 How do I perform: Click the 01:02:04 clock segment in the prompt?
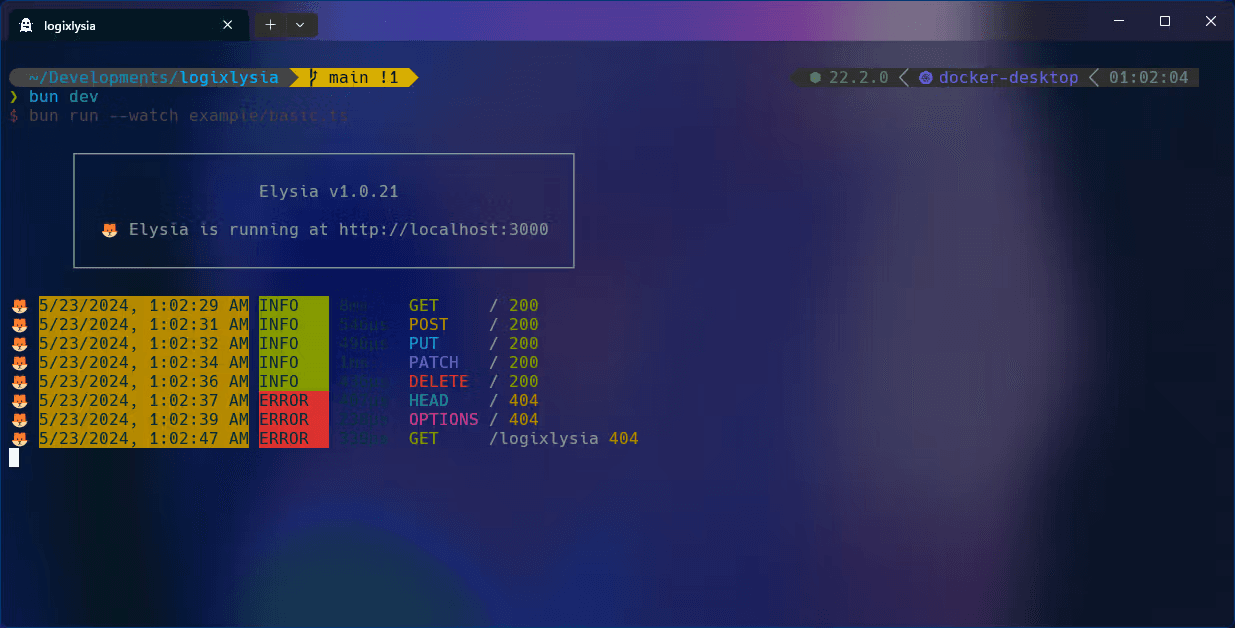tap(1148, 77)
